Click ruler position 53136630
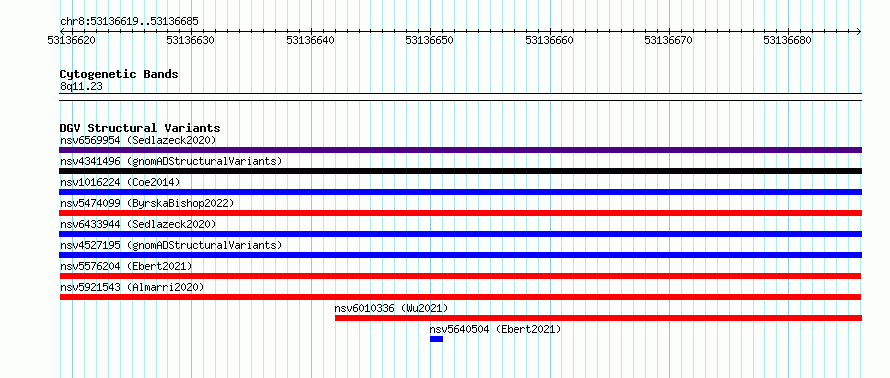This screenshot has width=890, height=378. 191,40
